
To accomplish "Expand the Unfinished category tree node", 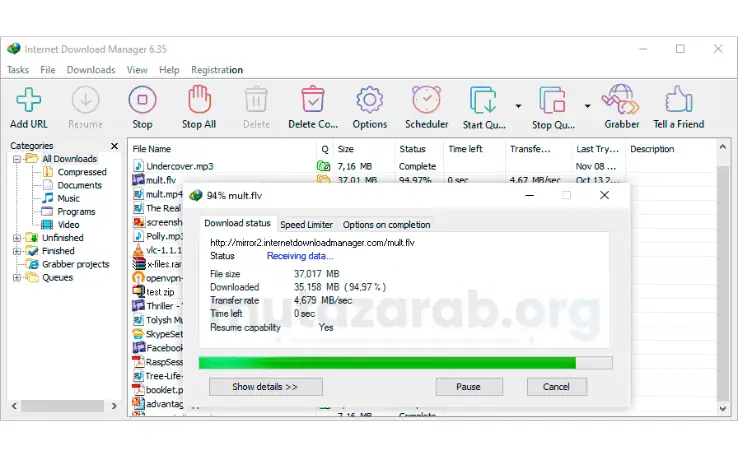I will click(17, 238).
